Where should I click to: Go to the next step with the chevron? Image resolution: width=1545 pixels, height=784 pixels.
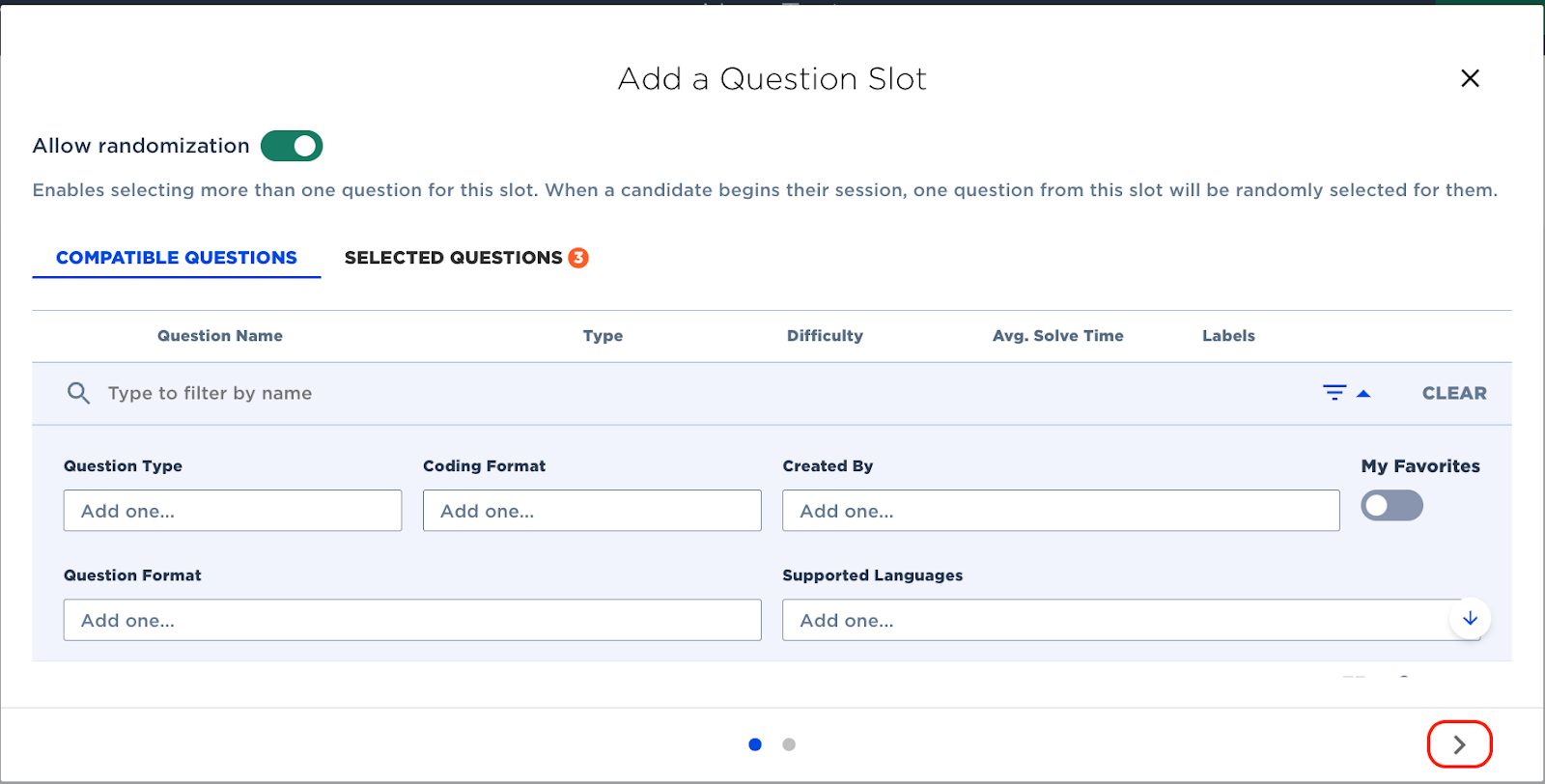(1460, 744)
